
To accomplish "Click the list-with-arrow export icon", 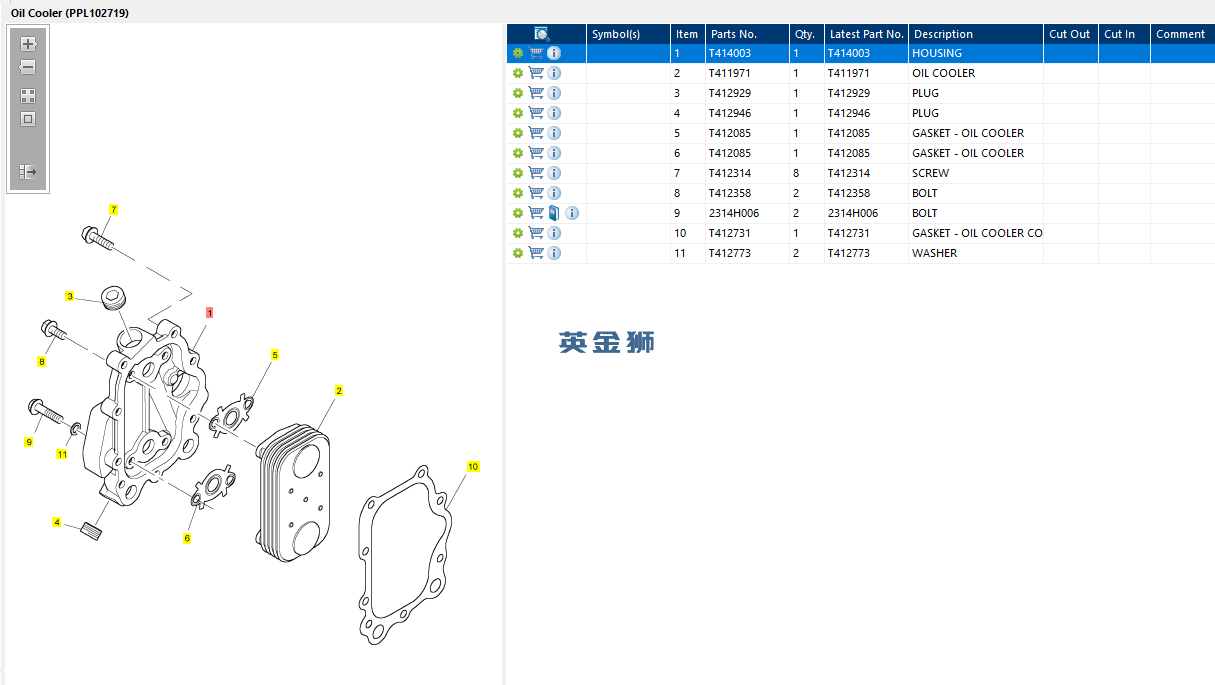I will pyautogui.click(x=28, y=172).
